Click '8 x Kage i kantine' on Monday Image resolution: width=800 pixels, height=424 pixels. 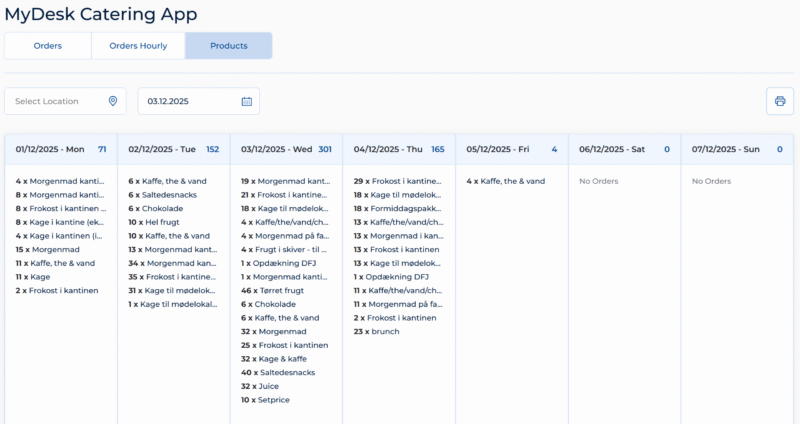coord(60,222)
